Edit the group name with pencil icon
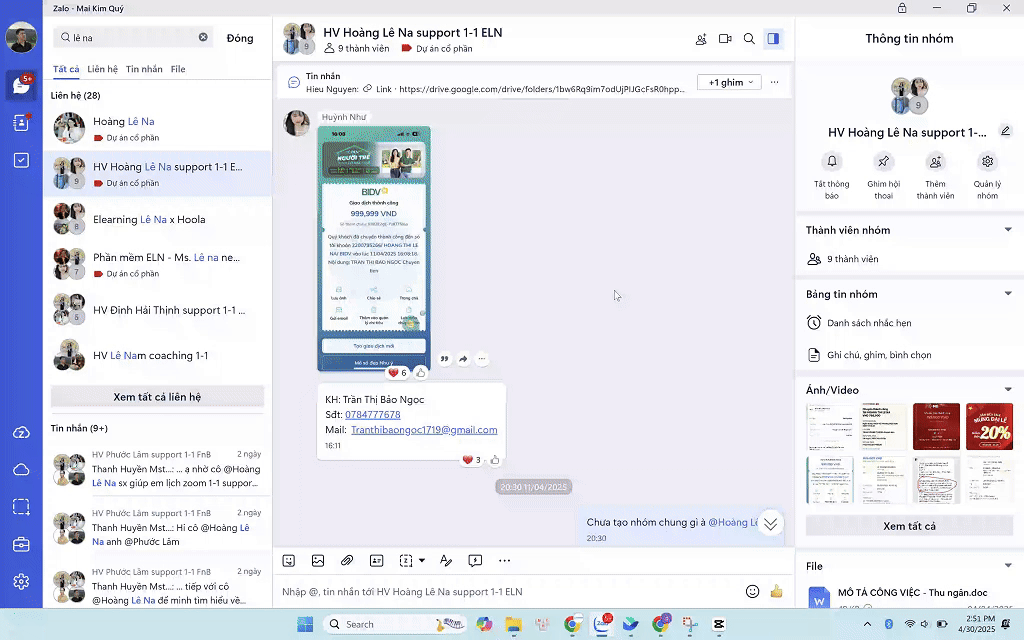 1006,132
